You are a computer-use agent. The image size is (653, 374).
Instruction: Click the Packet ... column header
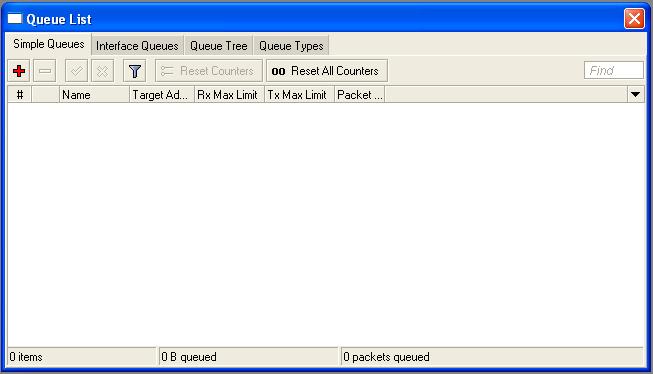coord(360,95)
